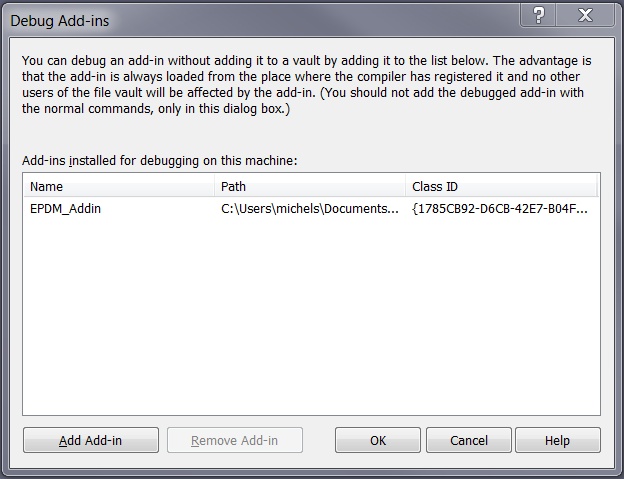Confirm the dialog with OK
The height and width of the screenshot is (479, 624).
(377, 440)
